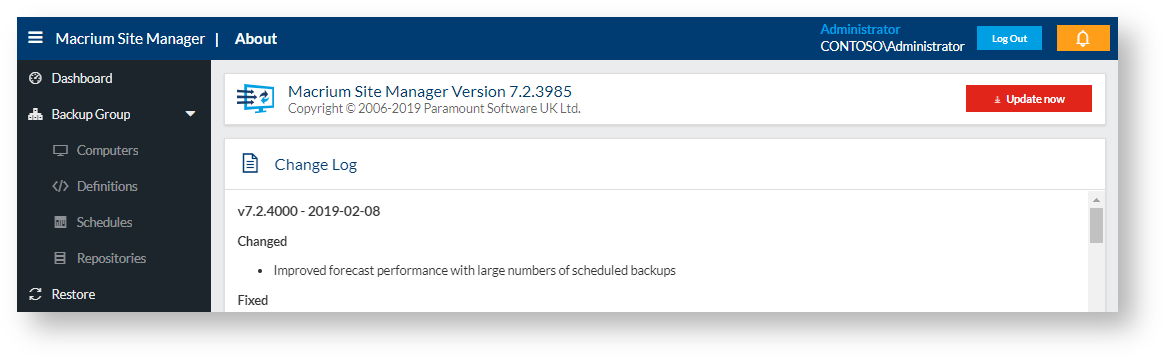Click the Administrator user label

860,29
